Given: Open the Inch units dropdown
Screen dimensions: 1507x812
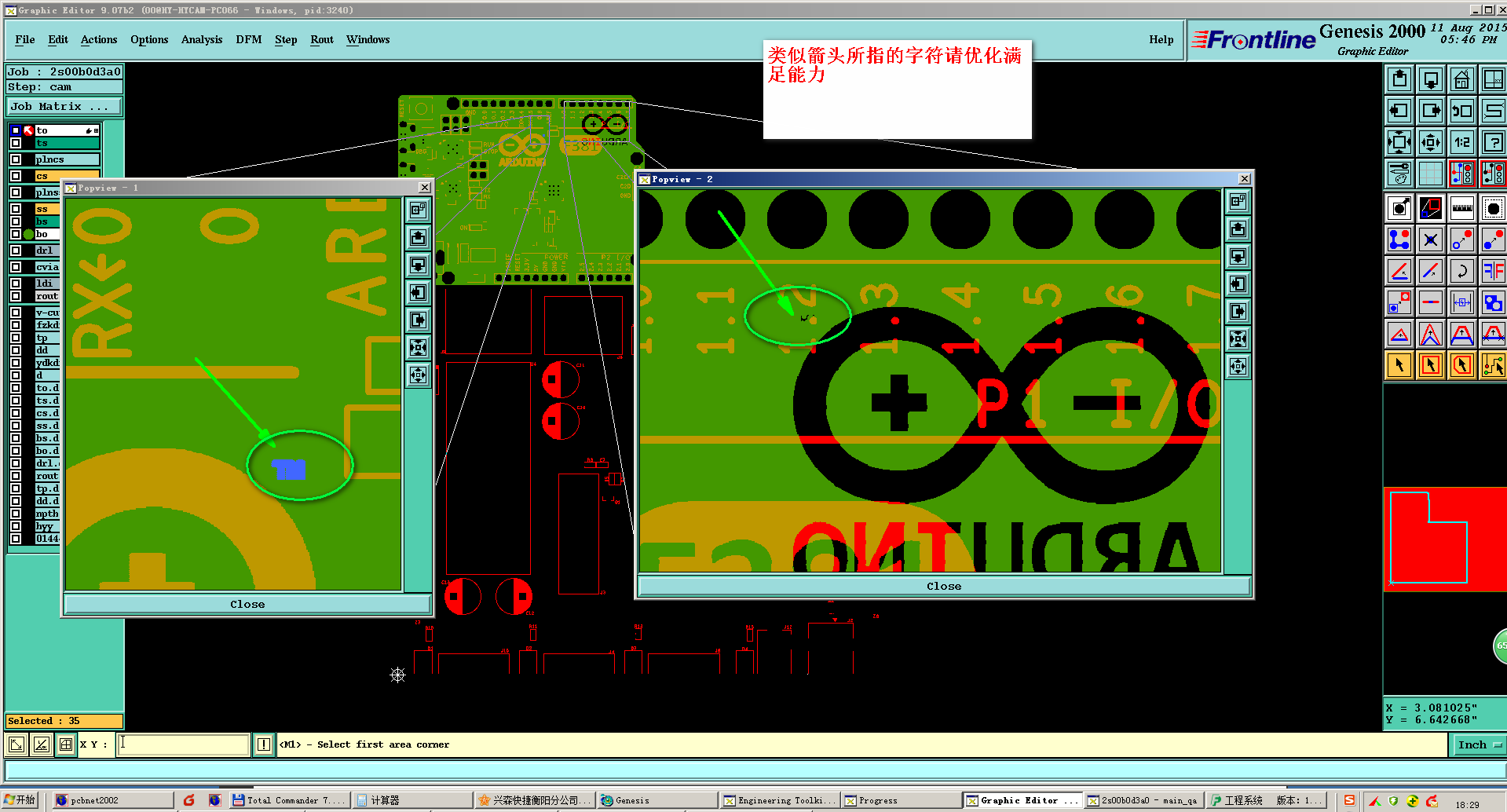Looking at the screenshot, I should (x=1479, y=744).
